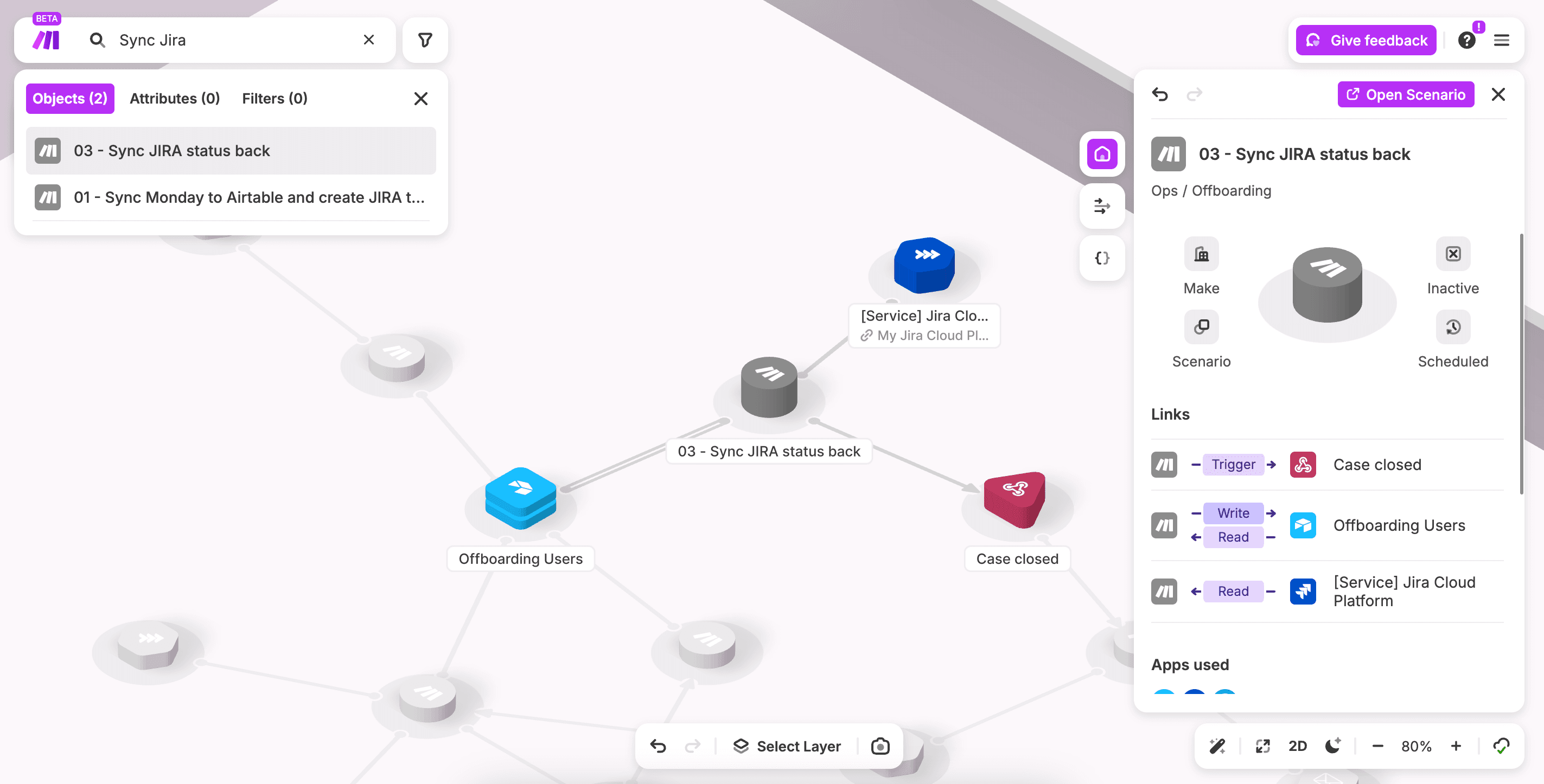Viewport: 1544px width, 784px height.
Task: Open the help question mark icon
Action: [1466, 40]
